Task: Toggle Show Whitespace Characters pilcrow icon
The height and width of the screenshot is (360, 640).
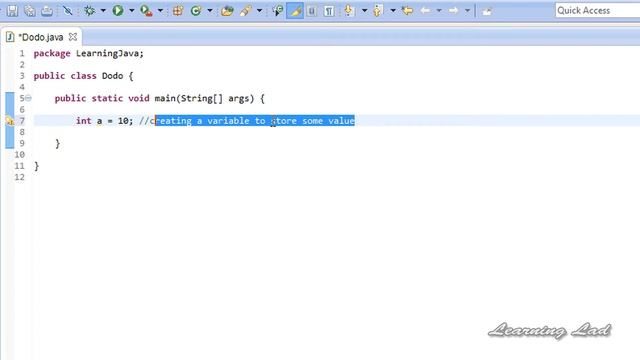Action: [329, 11]
